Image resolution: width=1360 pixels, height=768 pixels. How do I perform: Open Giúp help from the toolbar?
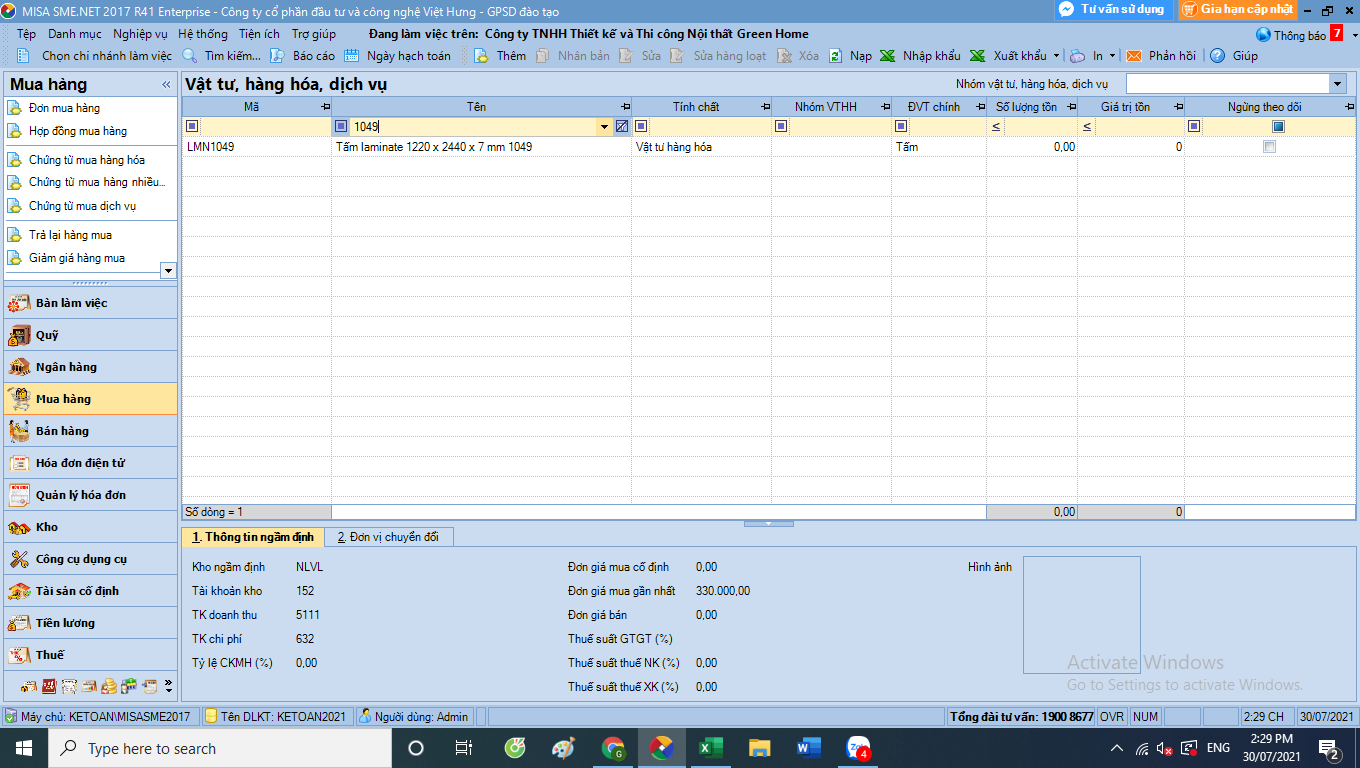click(x=1234, y=56)
